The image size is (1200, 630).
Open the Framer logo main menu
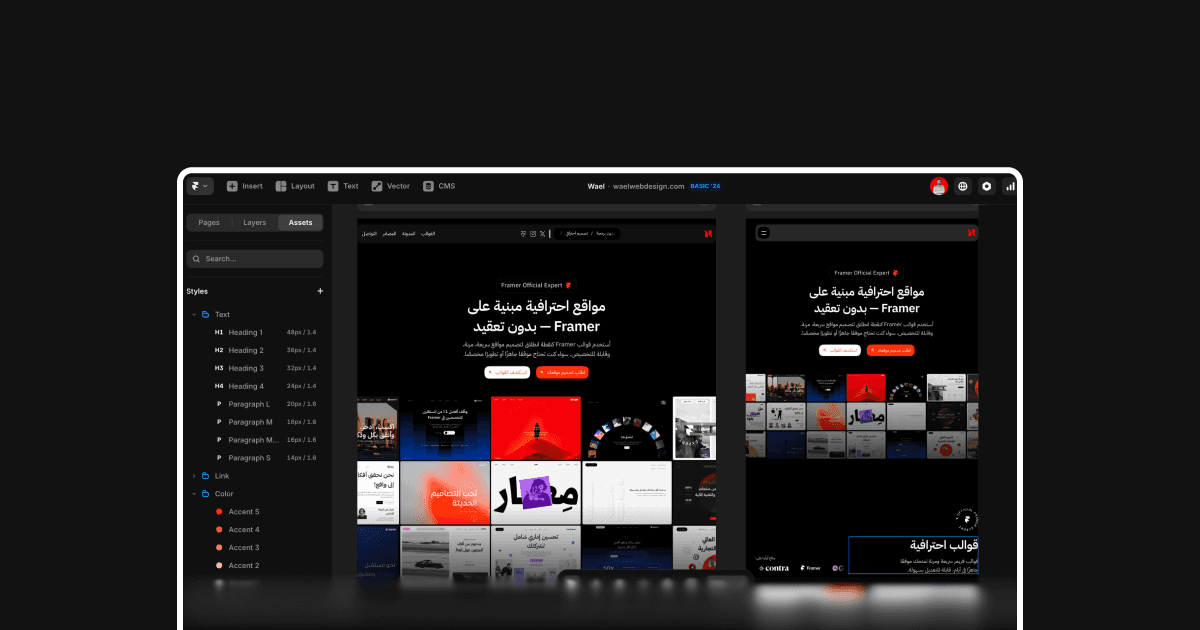(199, 186)
